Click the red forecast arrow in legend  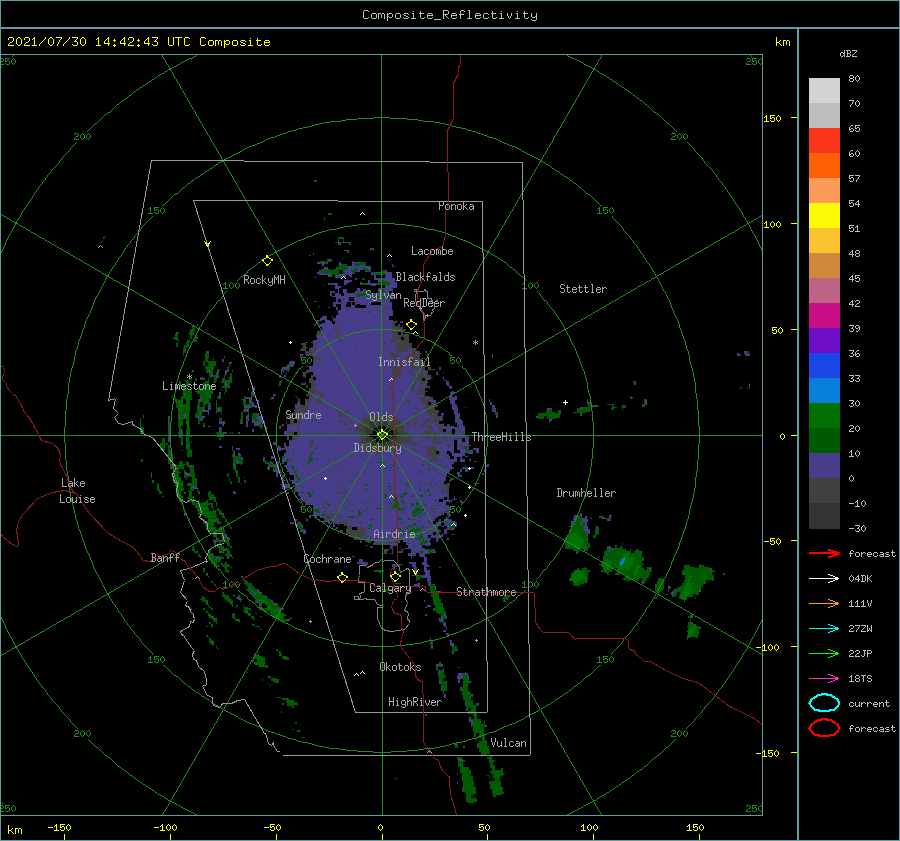[824, 553]
